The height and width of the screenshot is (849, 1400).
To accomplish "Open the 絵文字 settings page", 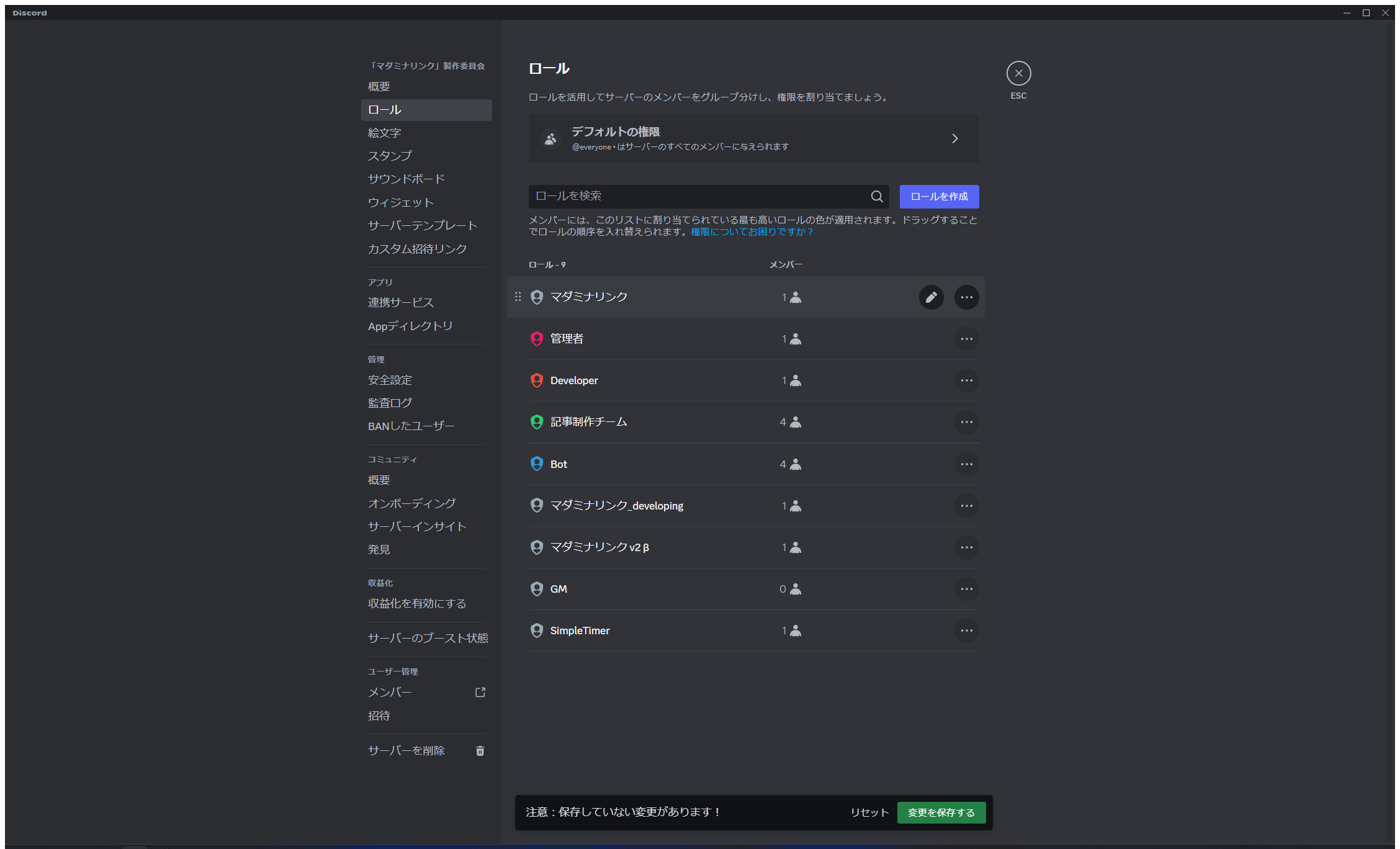I will click(384, 133).
